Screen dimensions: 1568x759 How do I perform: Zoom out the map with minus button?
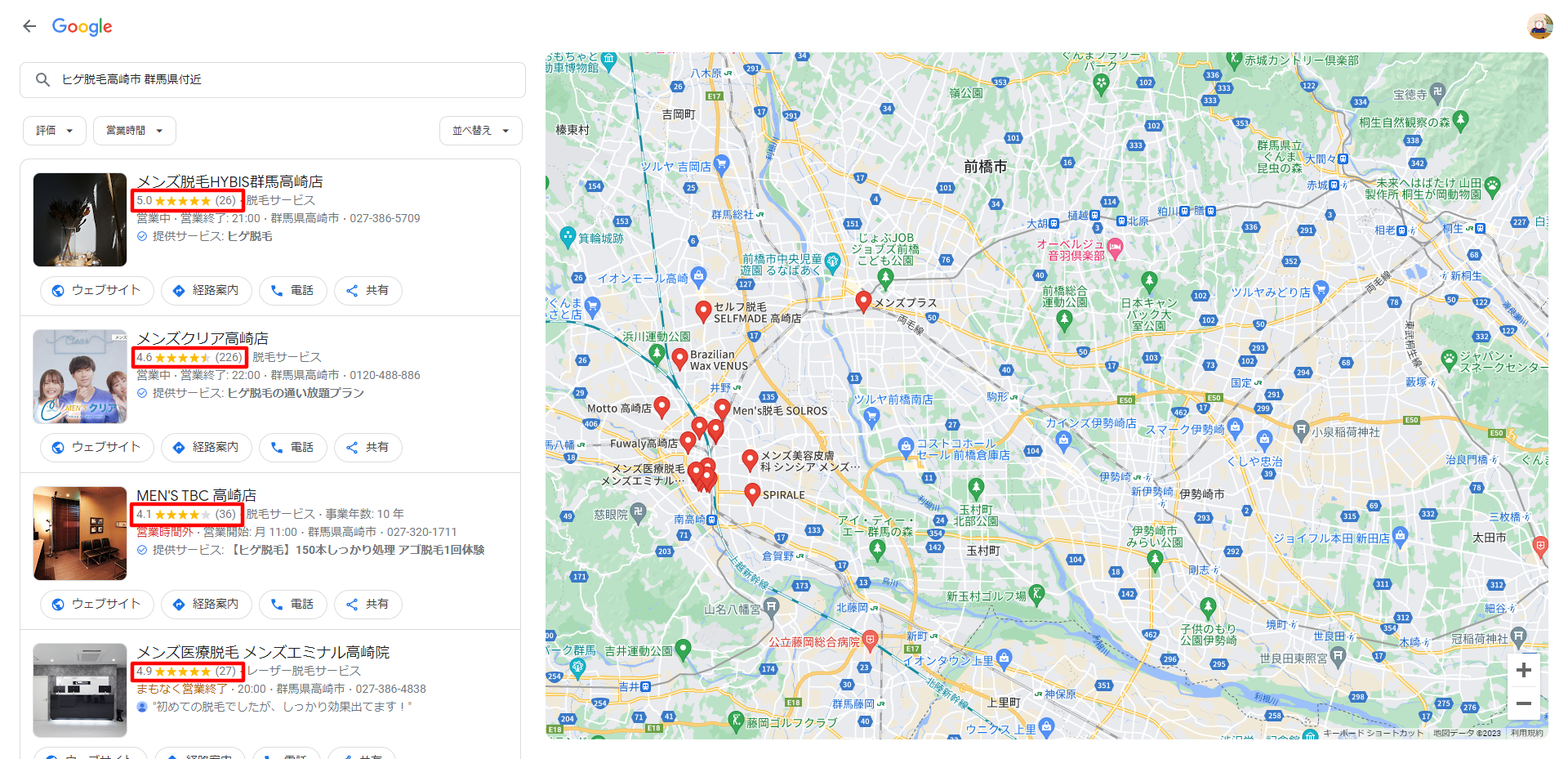point(1523,703)
